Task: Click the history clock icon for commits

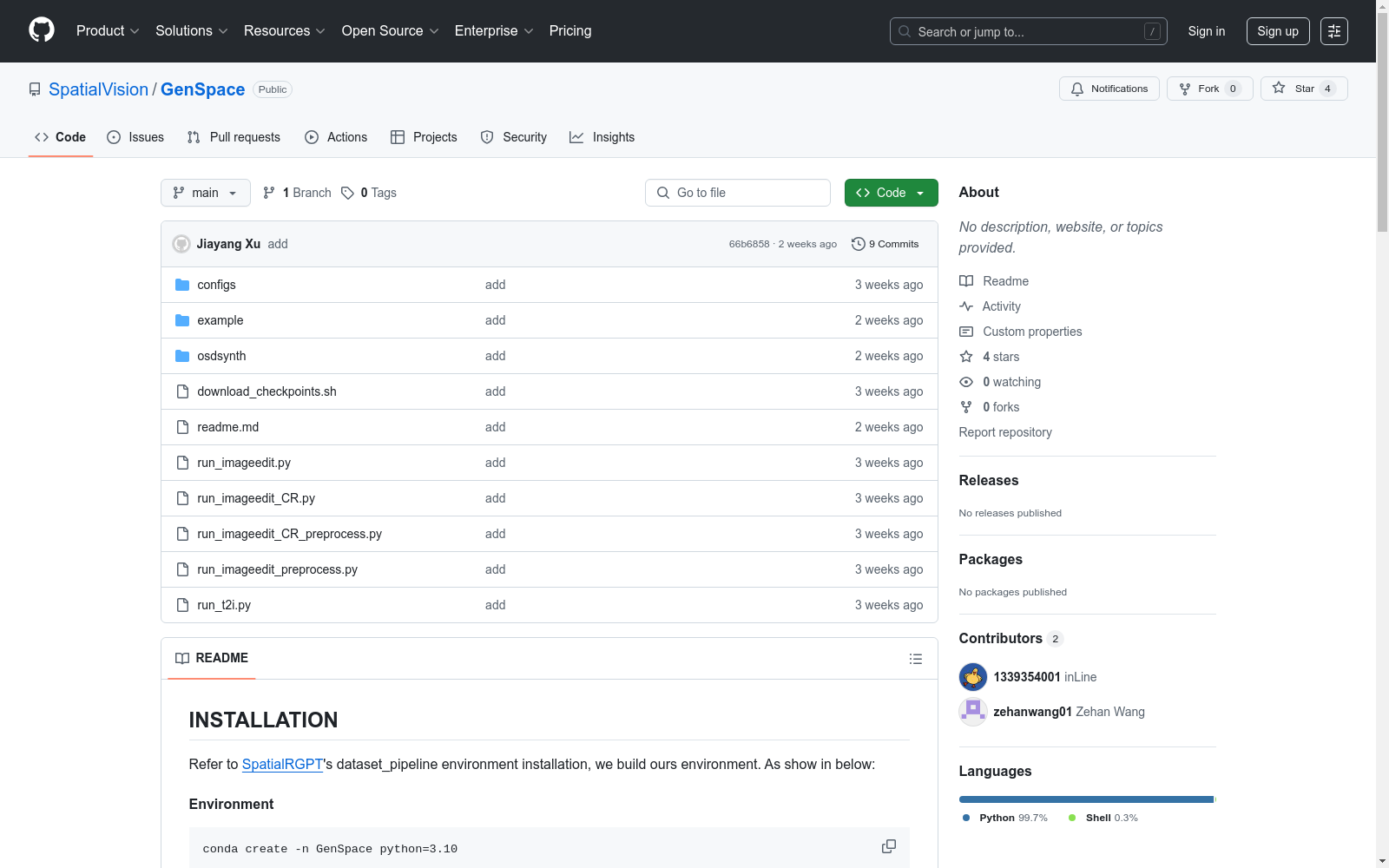Action: click(859, 244)
